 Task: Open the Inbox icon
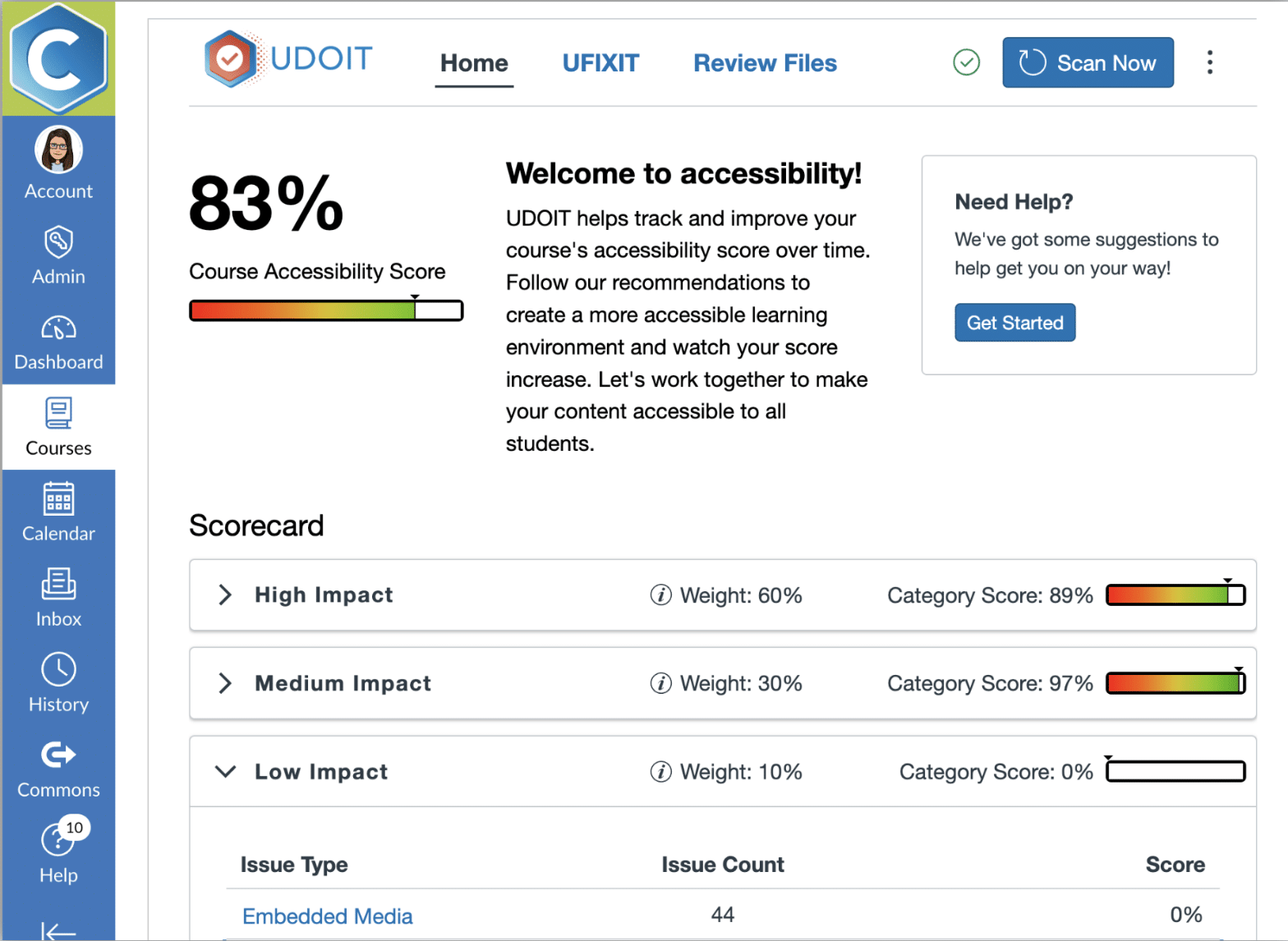[58, 584]
